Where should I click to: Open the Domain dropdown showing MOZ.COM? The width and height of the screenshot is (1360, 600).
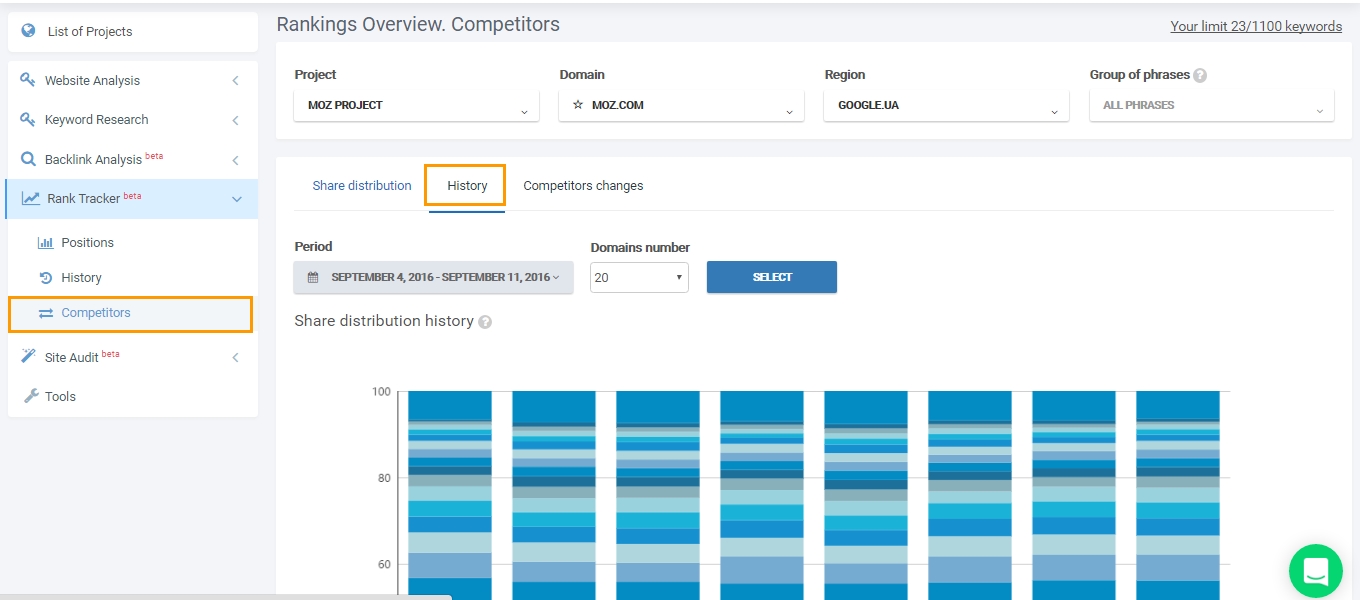(681, 105)
